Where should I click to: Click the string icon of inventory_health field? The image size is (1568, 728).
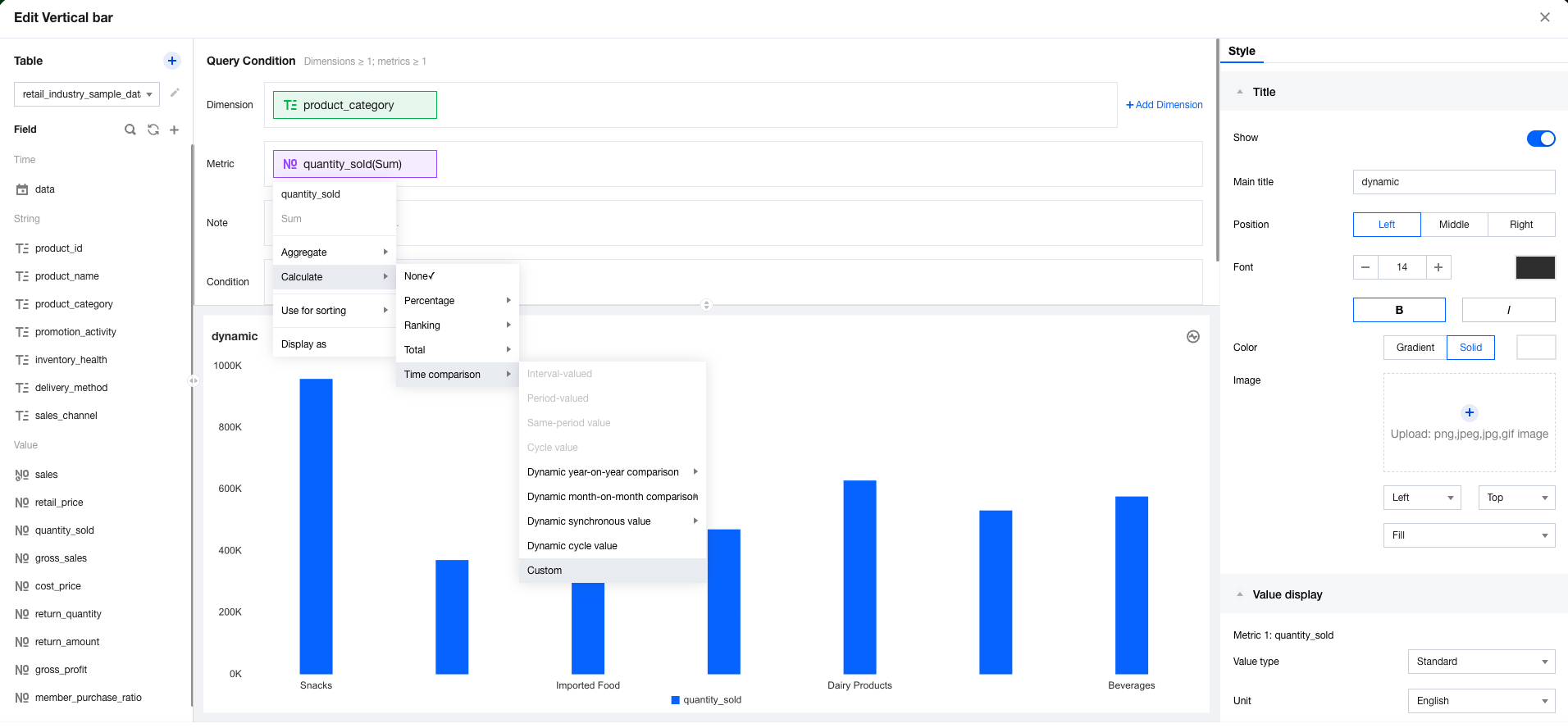coord(22,360)
